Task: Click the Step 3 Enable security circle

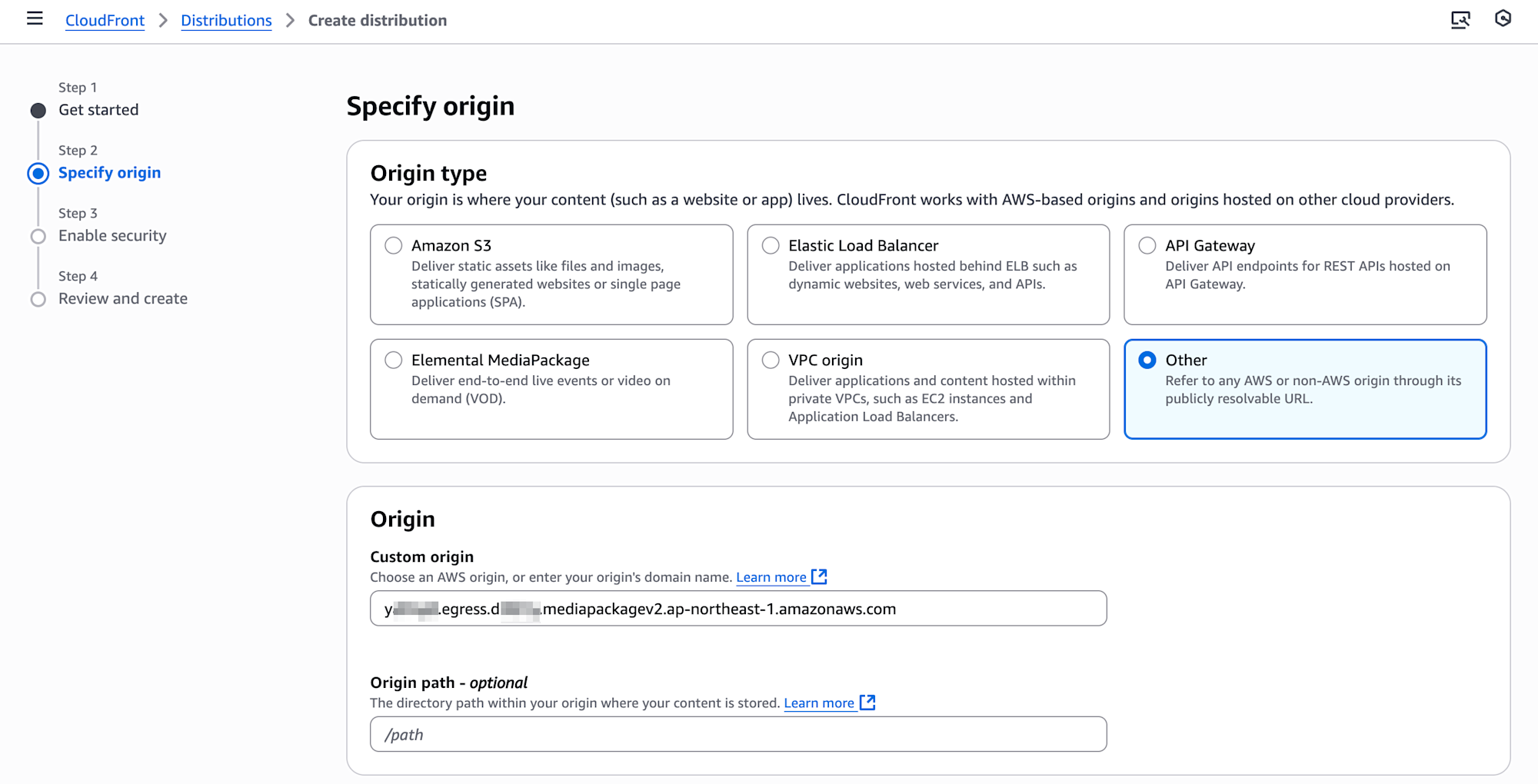Action: click(x=38, y=237)
